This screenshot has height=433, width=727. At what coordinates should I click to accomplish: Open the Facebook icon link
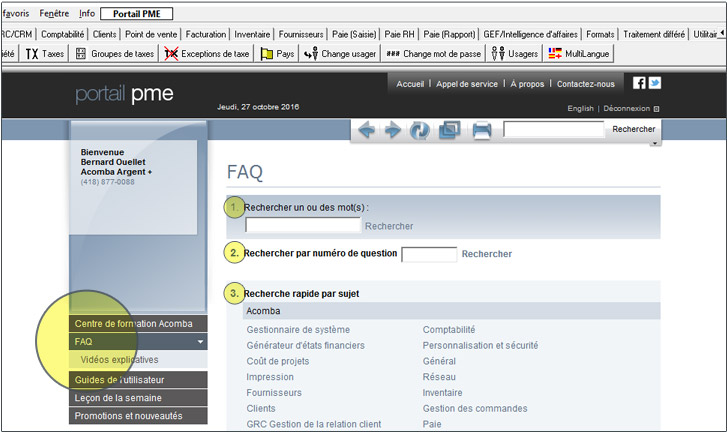[639, 83]
